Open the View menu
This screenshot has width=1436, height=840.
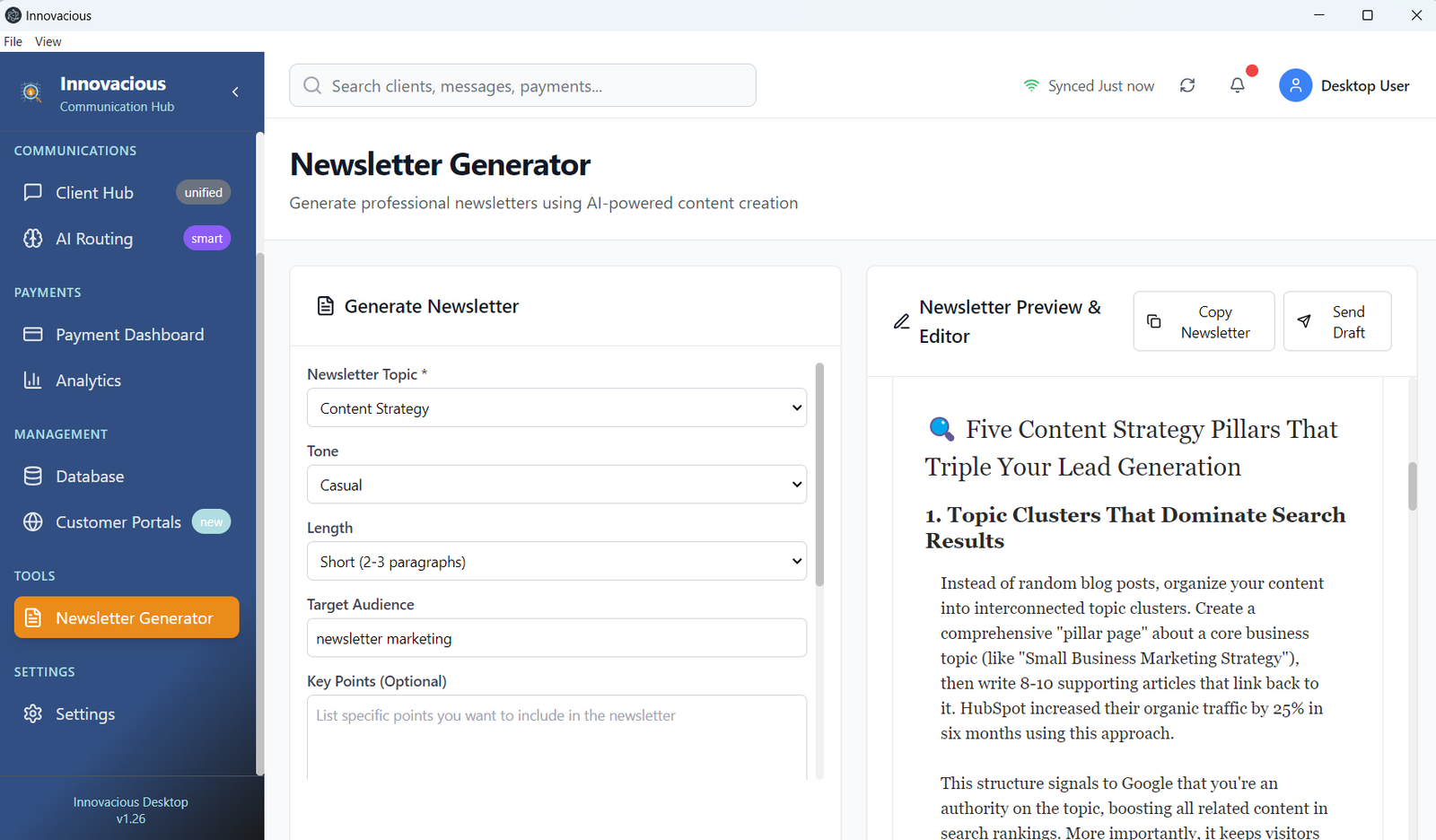coord(48,41)
